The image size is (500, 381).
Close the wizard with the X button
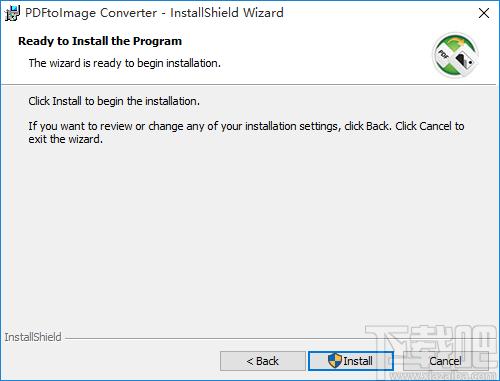(x=484, y=13)
